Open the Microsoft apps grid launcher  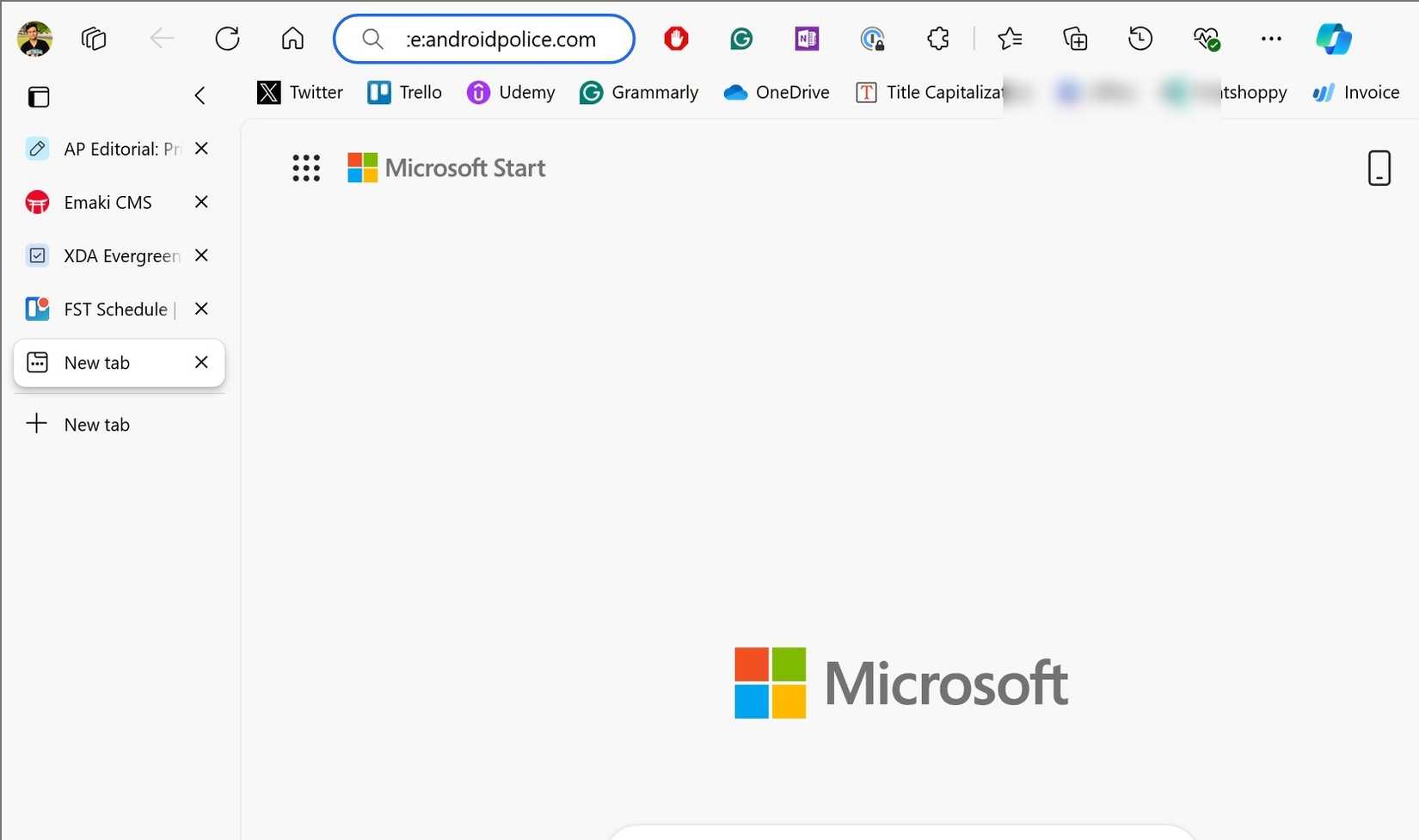pyautogui.click(x=306, y=169)
